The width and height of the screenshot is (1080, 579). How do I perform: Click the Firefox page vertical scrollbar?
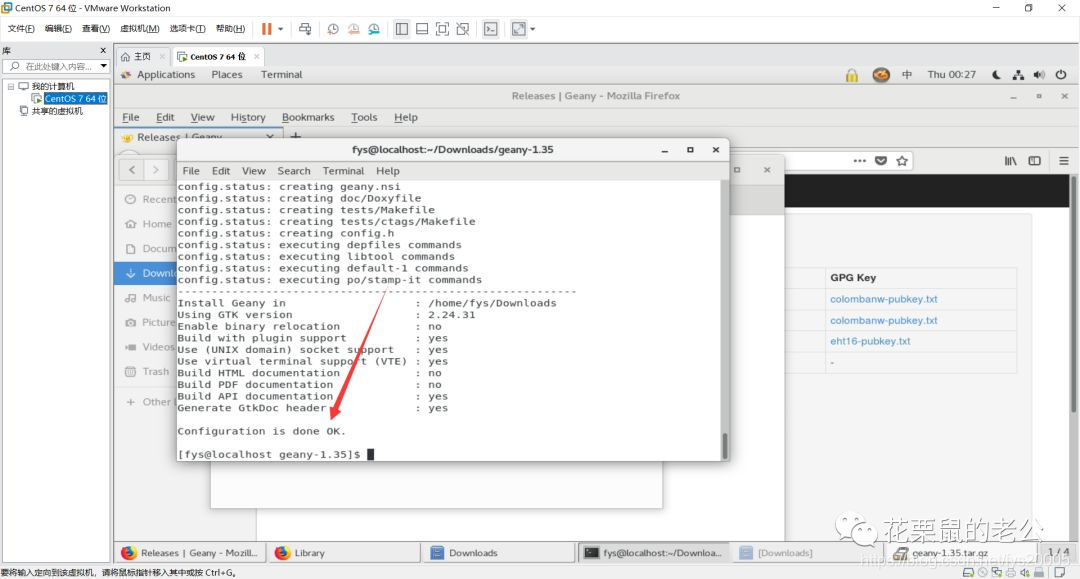coord(1075,295)
